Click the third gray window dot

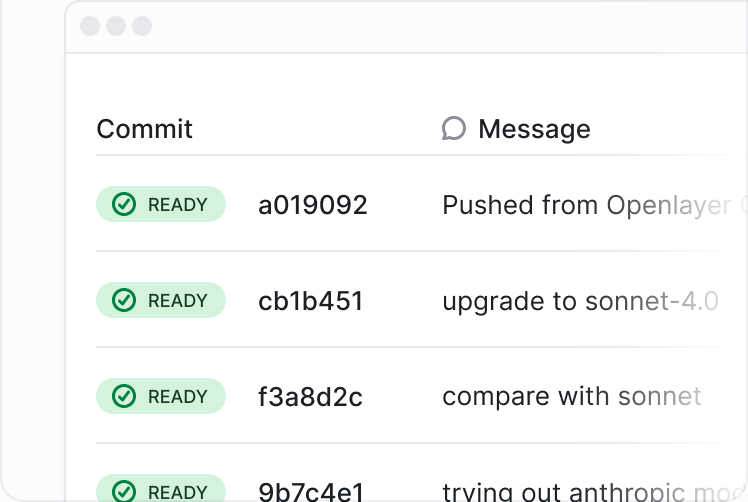(x=142, y=26)
